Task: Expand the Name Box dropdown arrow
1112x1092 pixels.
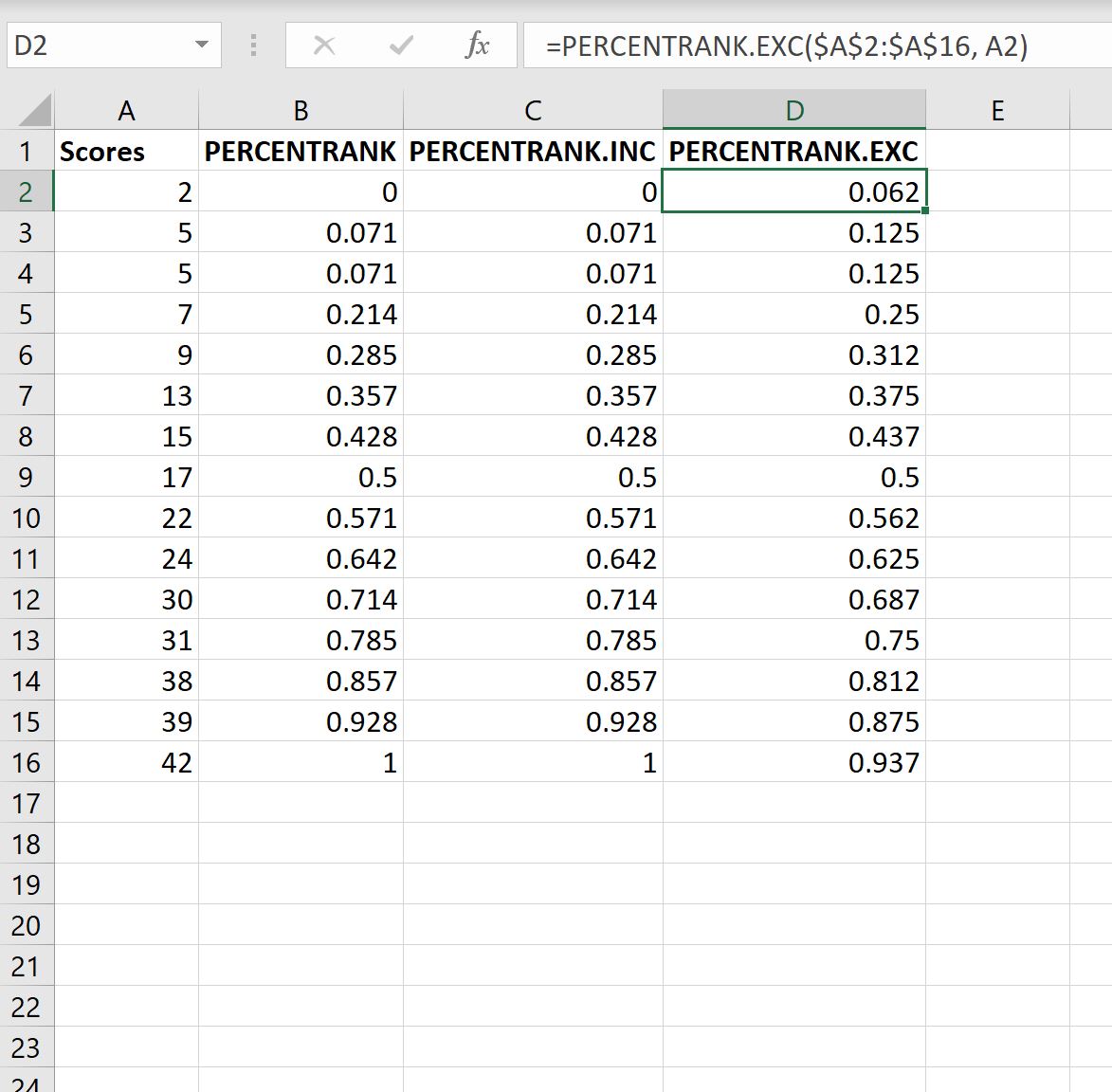Action: 201,45
